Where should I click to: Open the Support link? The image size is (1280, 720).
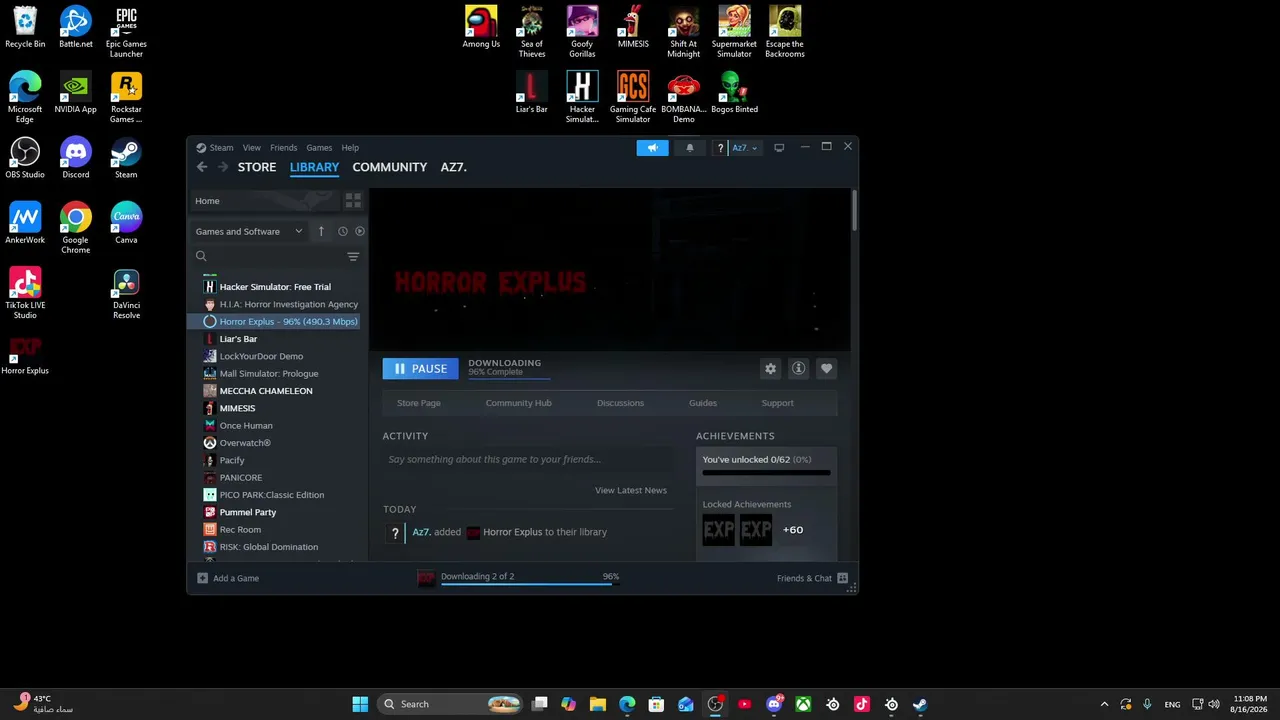coord(777,403)
